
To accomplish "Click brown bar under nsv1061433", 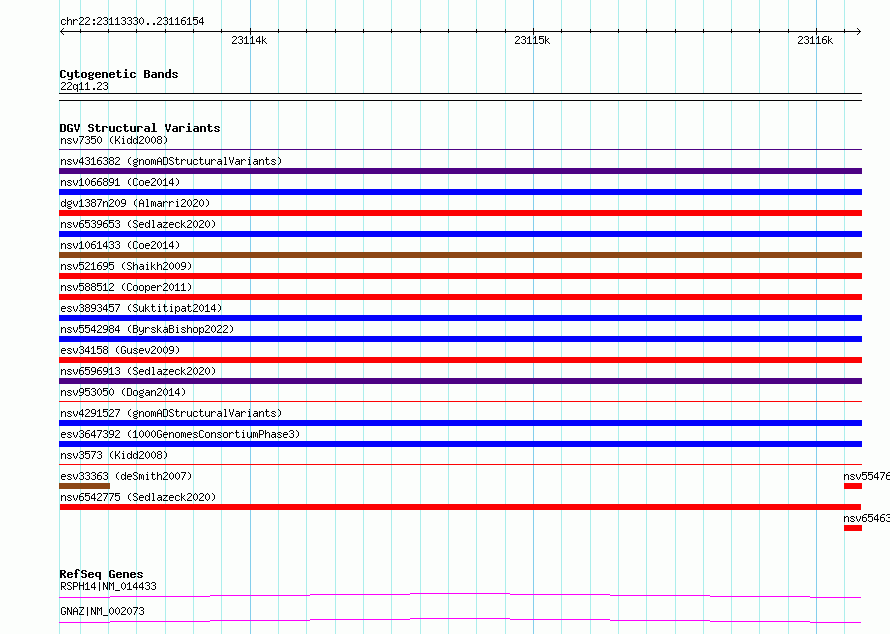I will coord(460,255).
